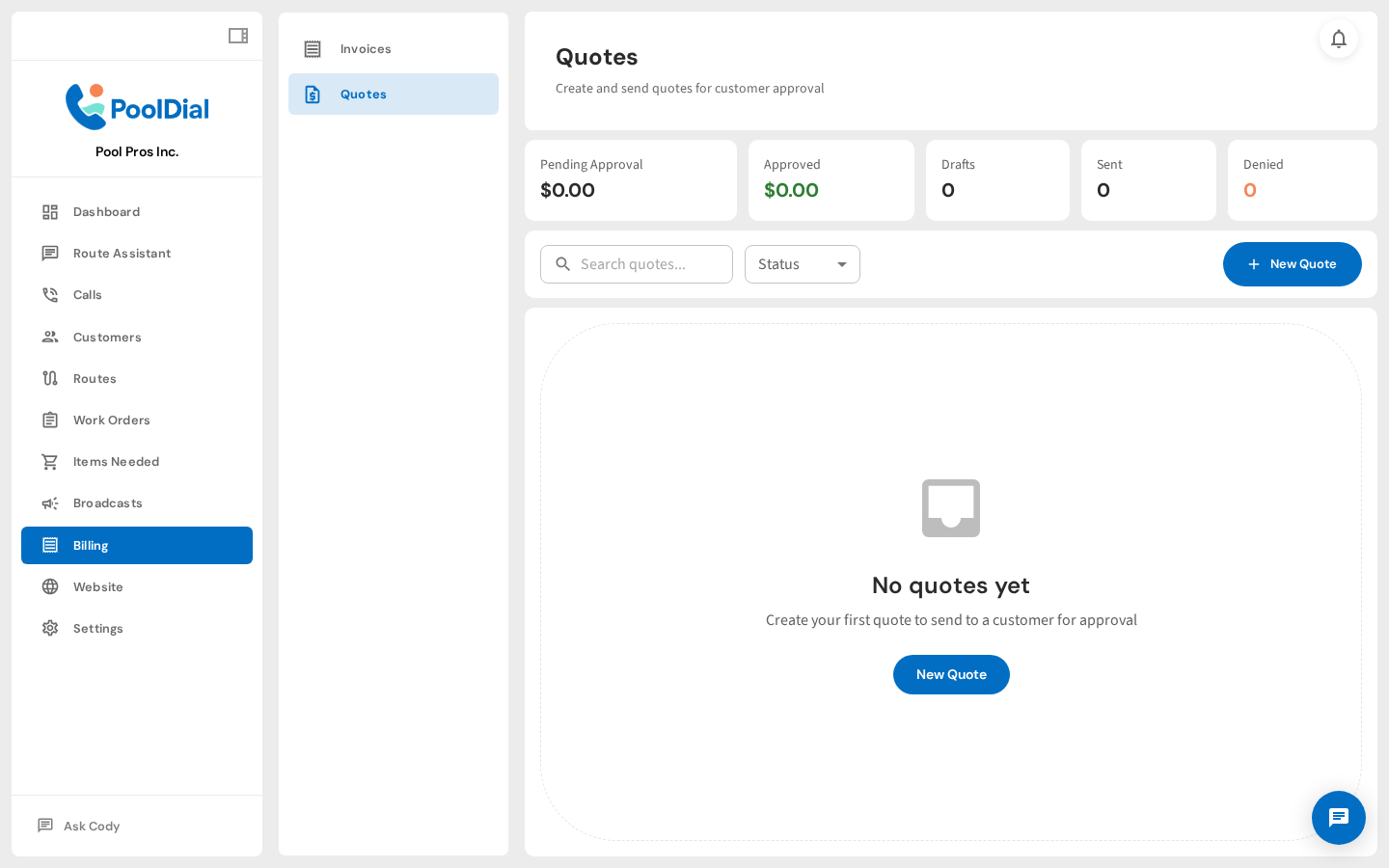1389x868 pixels.
Task: Click the New Quote button in empty state
Action: [951, 674]
